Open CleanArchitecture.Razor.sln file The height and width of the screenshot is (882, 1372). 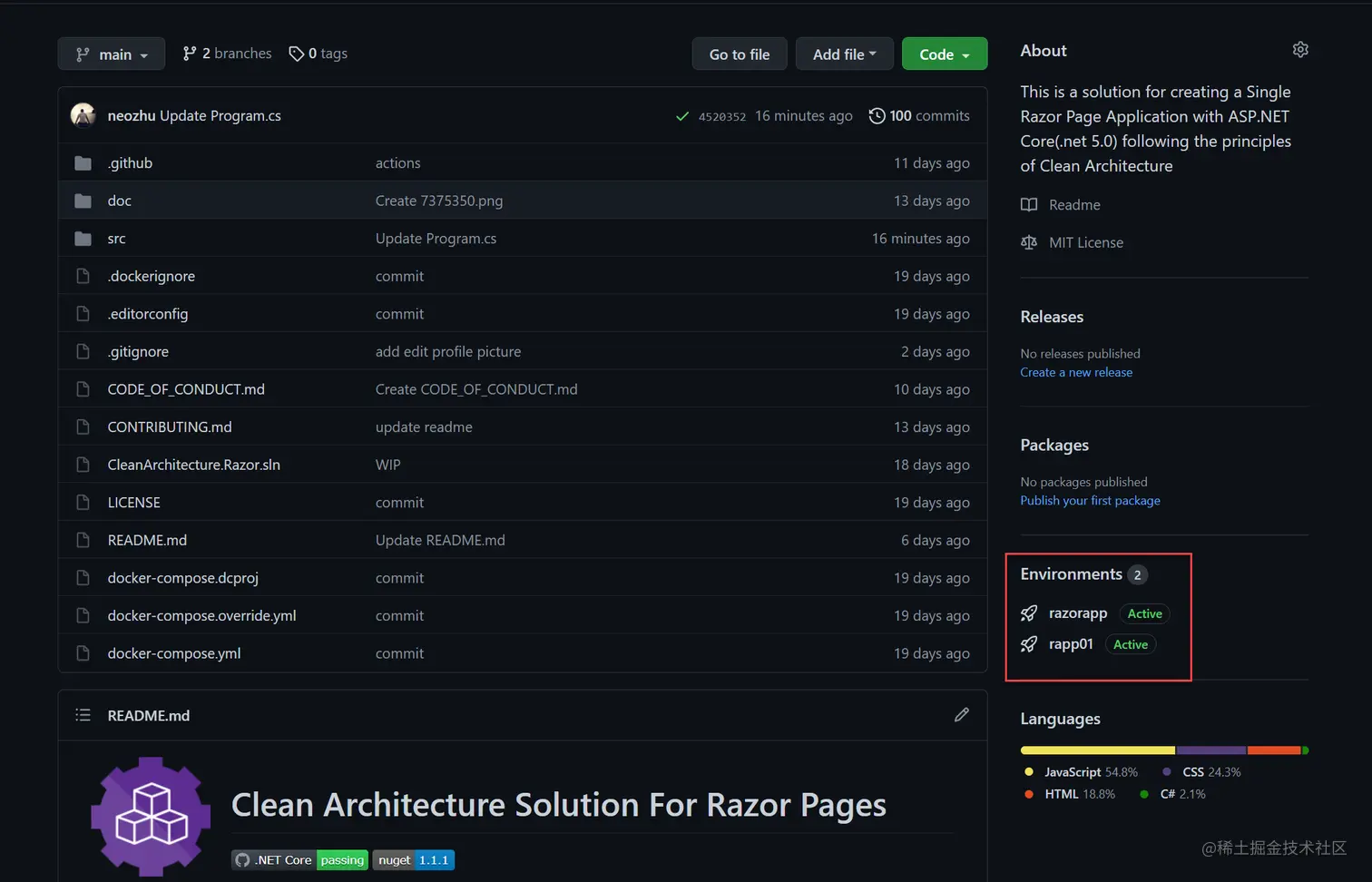[x=193, y=465]
